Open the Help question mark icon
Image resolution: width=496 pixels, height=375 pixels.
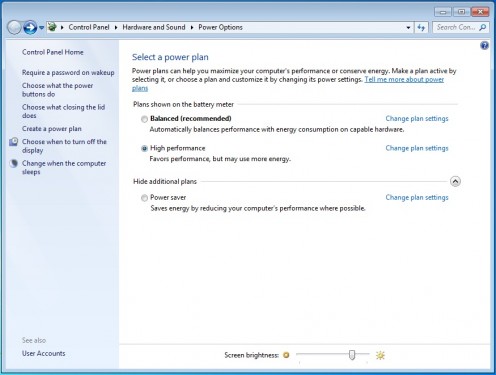click(x=484, y=45)
